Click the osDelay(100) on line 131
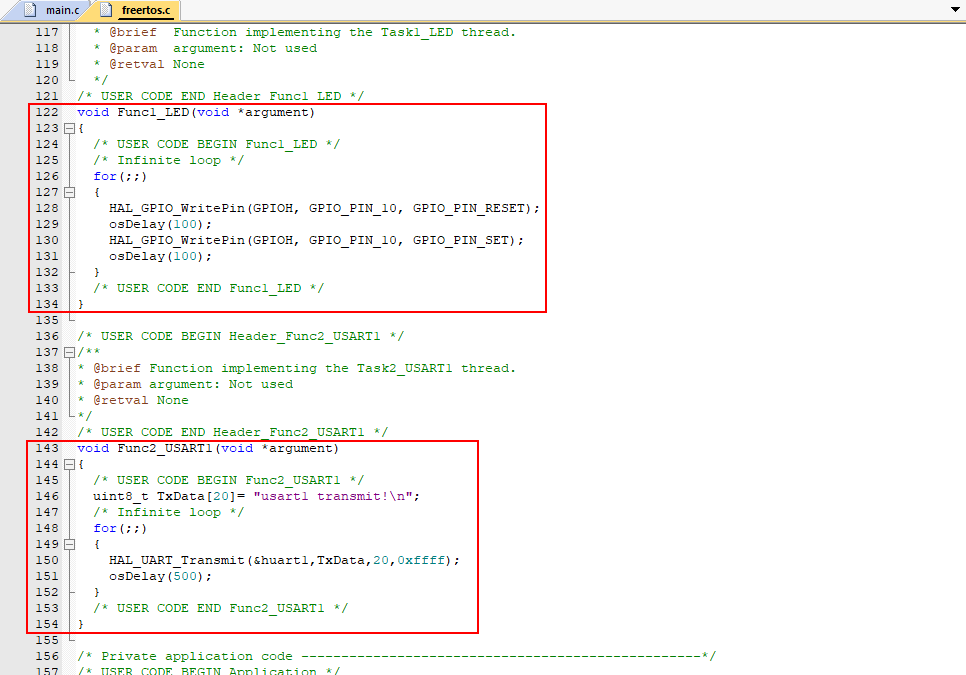This screenshot has height=675, width=966. (x=160, y=256)
